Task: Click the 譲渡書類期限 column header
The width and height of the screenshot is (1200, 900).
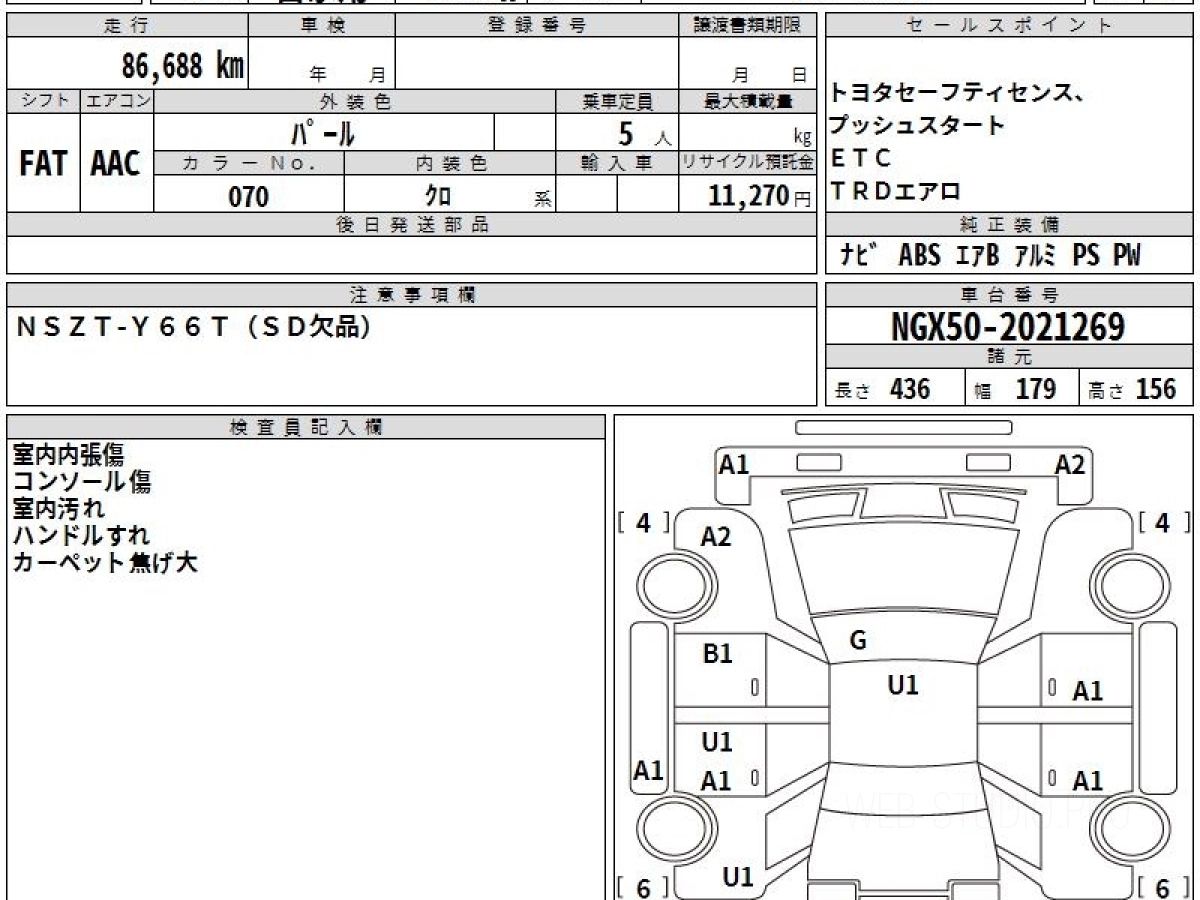Action: (x=747, y=26)
